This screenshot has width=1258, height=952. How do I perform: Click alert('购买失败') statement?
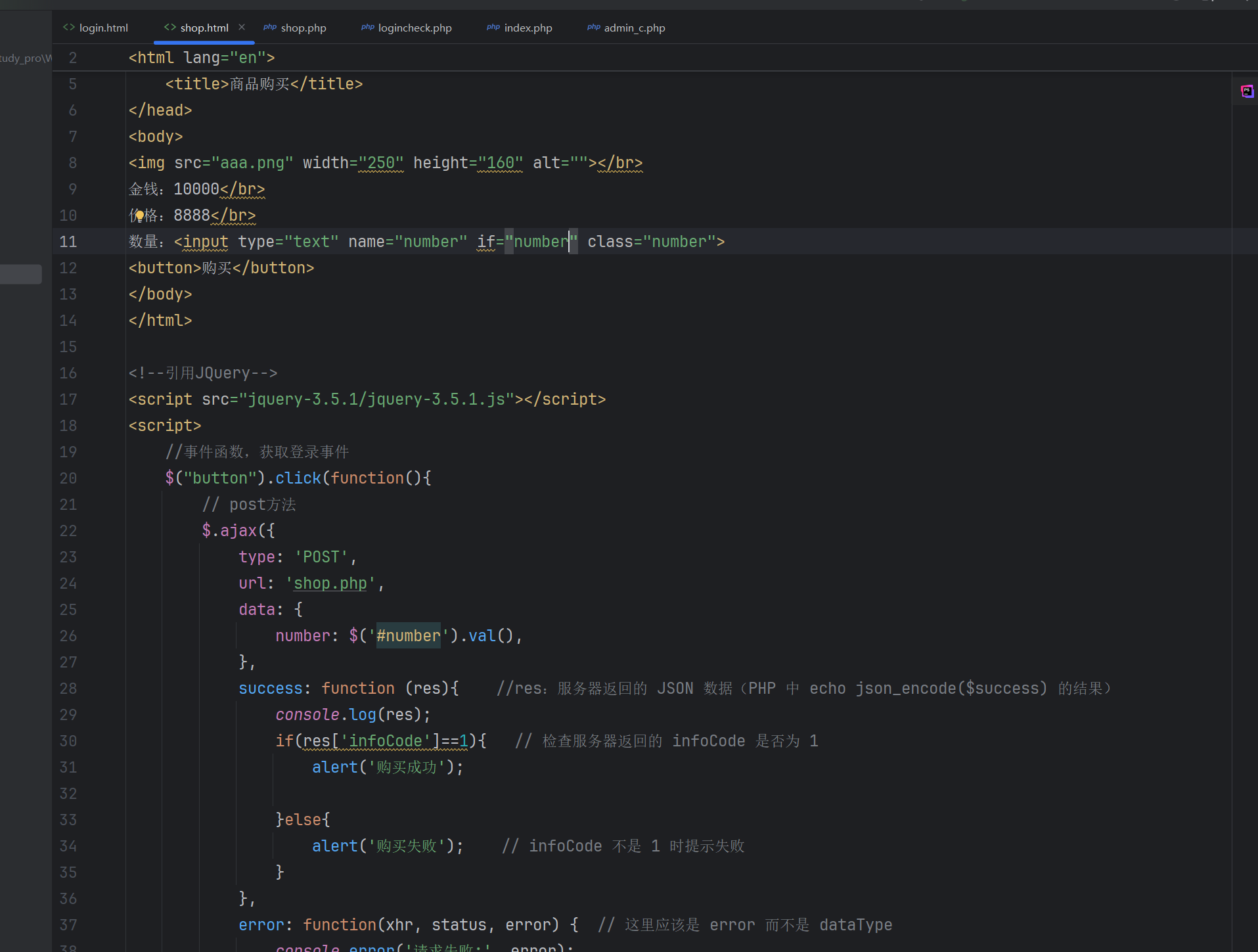pyautogui.click(x=388, y=846)
